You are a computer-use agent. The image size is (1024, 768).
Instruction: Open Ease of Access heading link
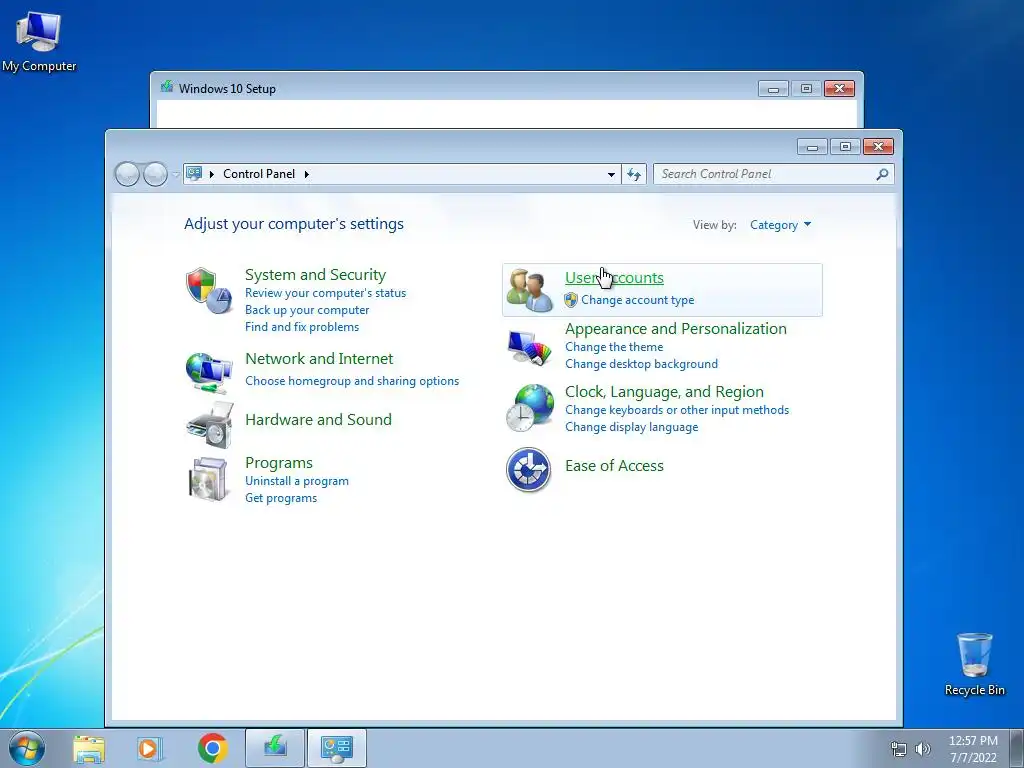(x=614, y=466)
